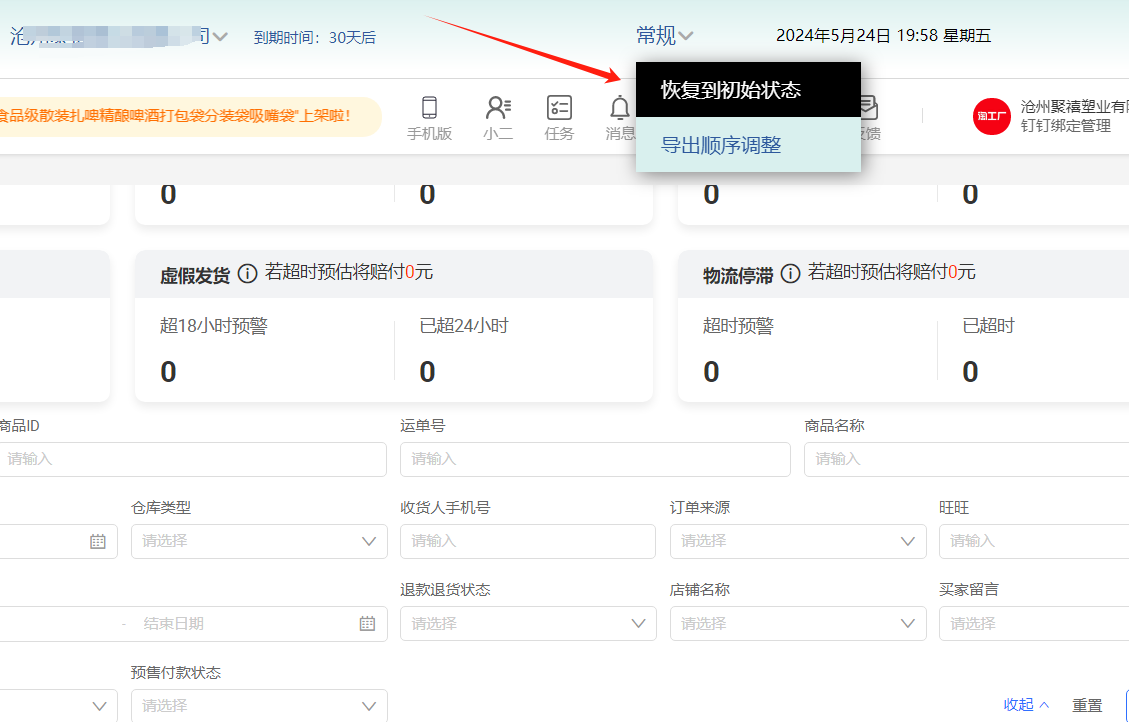
Task: Focus the 运单号 input field
Action: (x=595, y=459)
